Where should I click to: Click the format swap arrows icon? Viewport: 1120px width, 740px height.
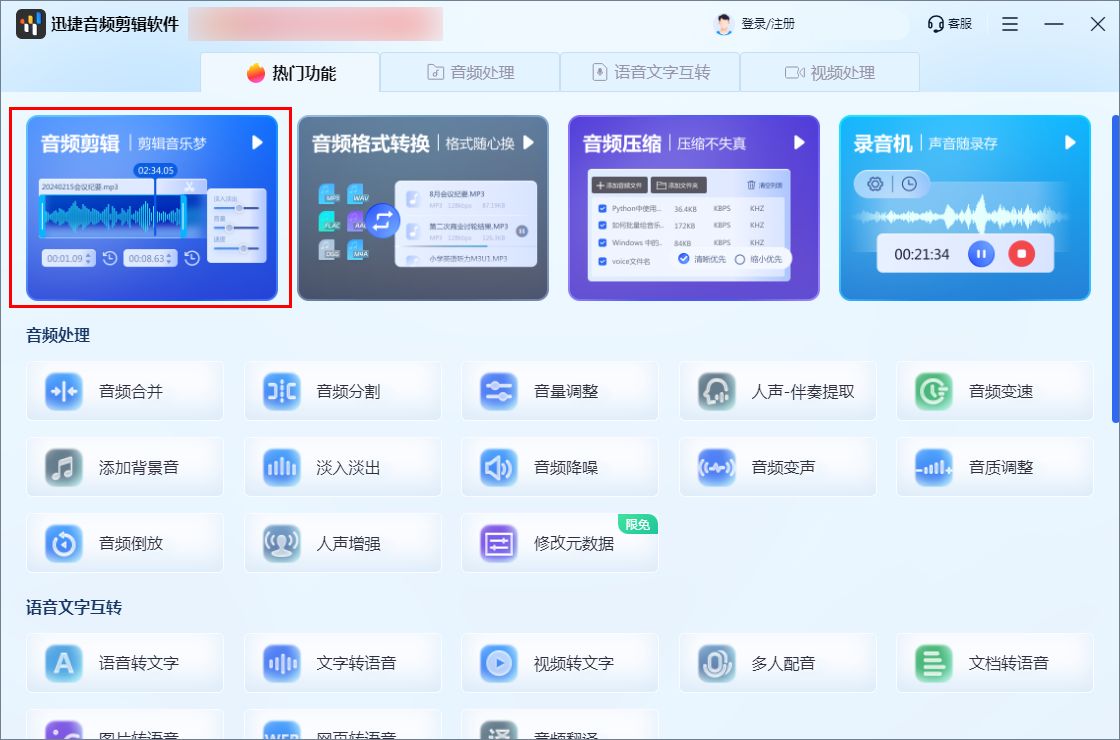383,220
